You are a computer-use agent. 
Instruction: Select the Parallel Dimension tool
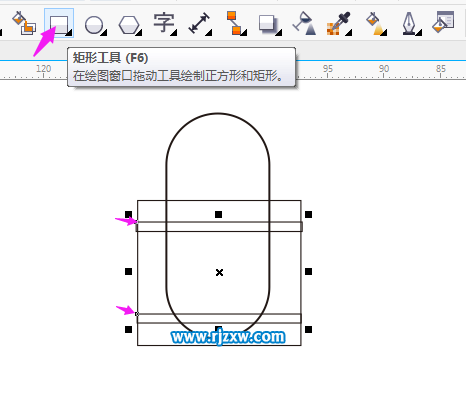pos(199,23)
